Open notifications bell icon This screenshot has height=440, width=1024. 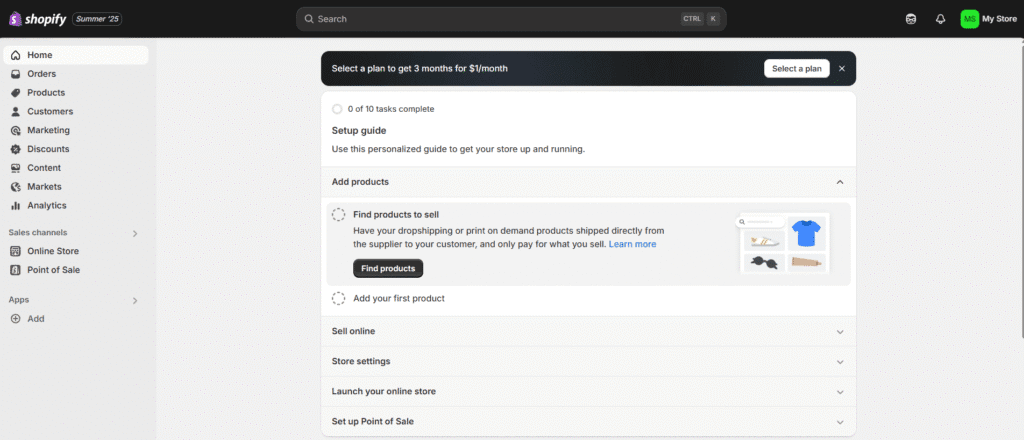point(940,19)
